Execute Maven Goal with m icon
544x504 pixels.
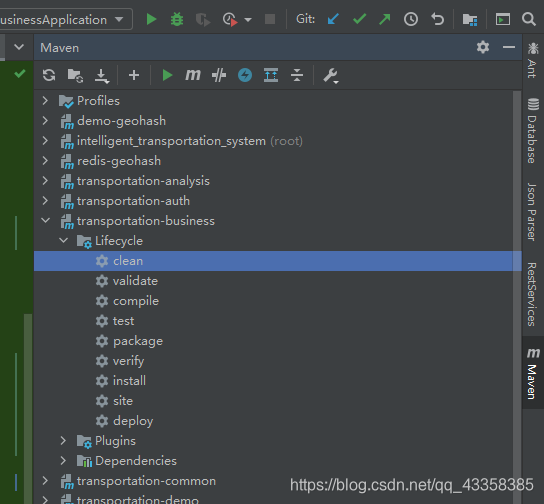pos(193,75)
